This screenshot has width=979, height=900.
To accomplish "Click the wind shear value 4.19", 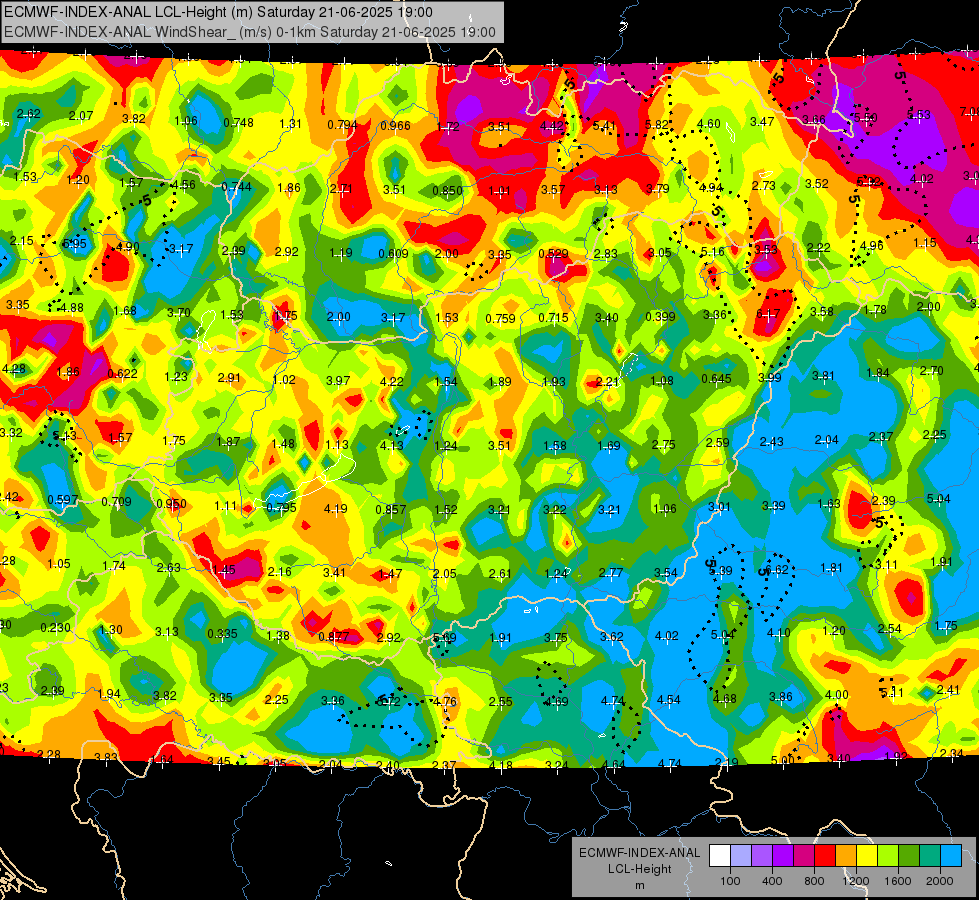I will click(335, 509).
